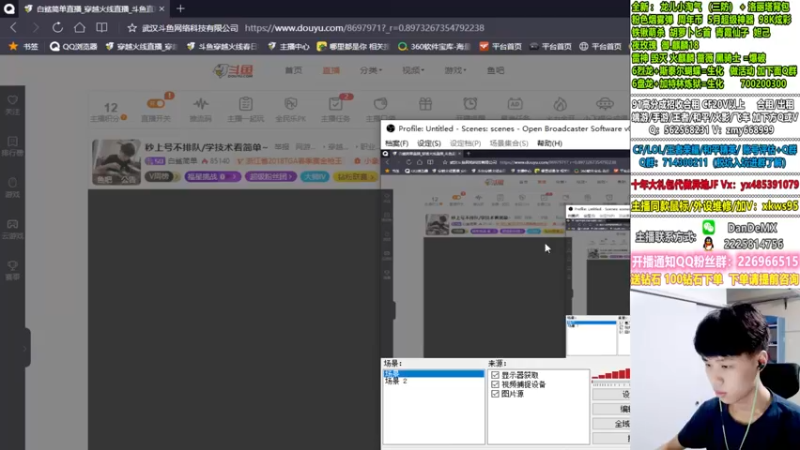Viewport: 800px width, 450px height.
Task: Toggle 显示器获取 source checkbox
Action: coord(495,375)
